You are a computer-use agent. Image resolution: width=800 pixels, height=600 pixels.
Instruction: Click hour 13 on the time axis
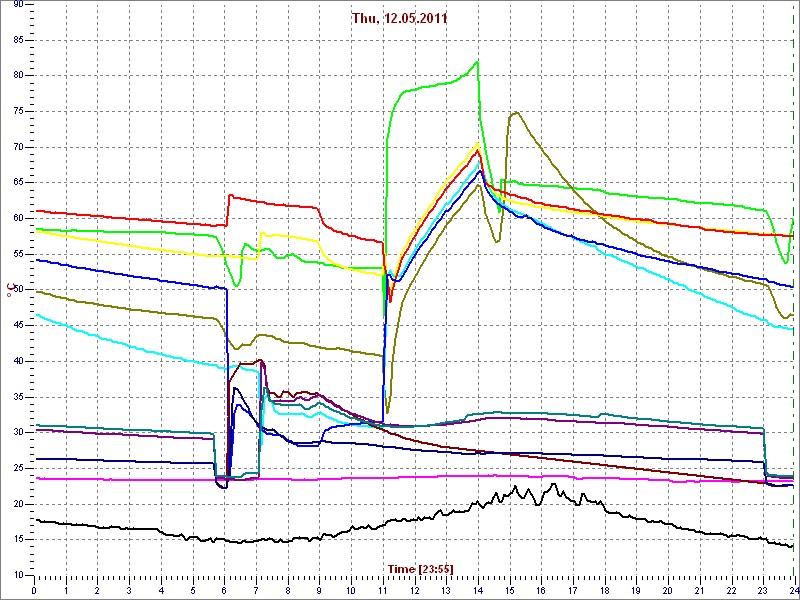coord(445,590)
